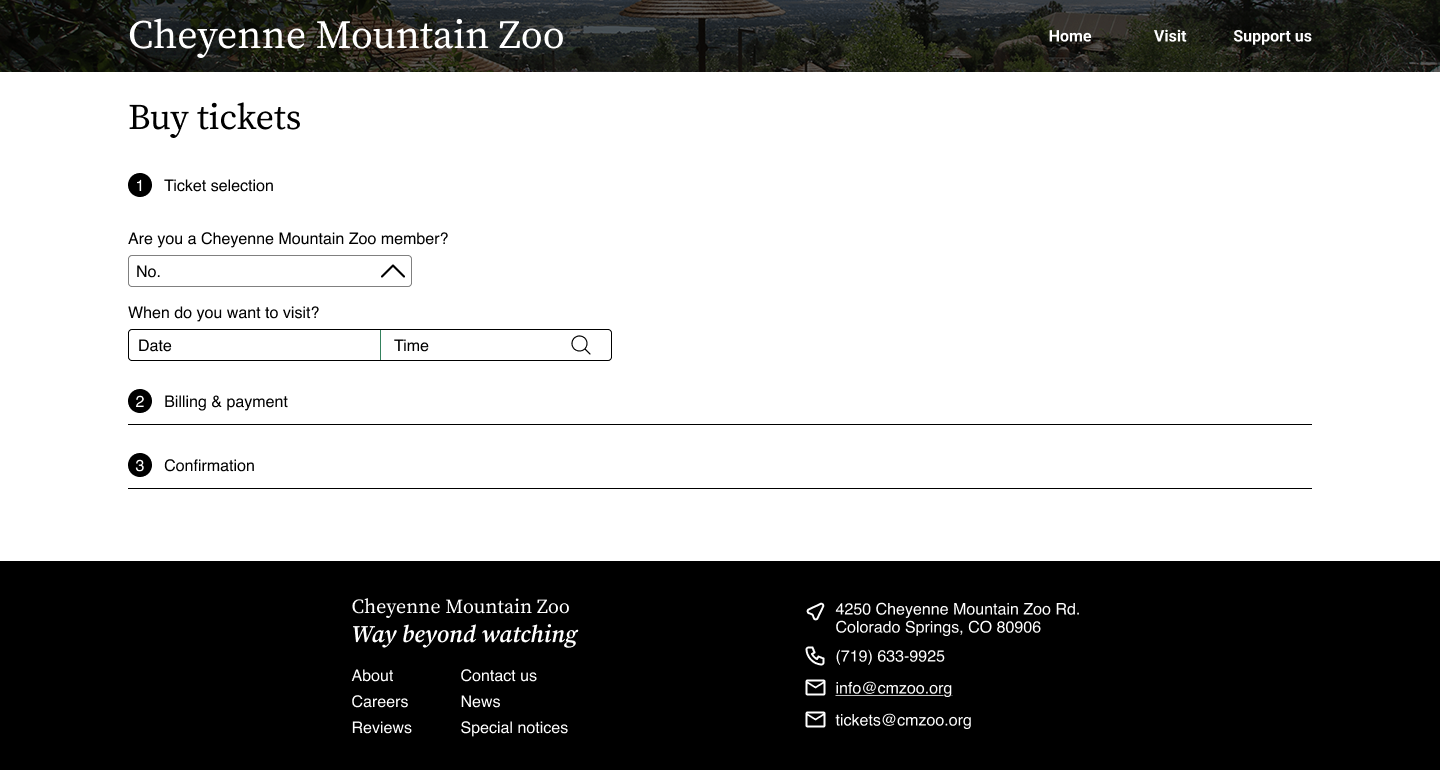Open the membership dropdown showing No.

click(x=270, y=271)
